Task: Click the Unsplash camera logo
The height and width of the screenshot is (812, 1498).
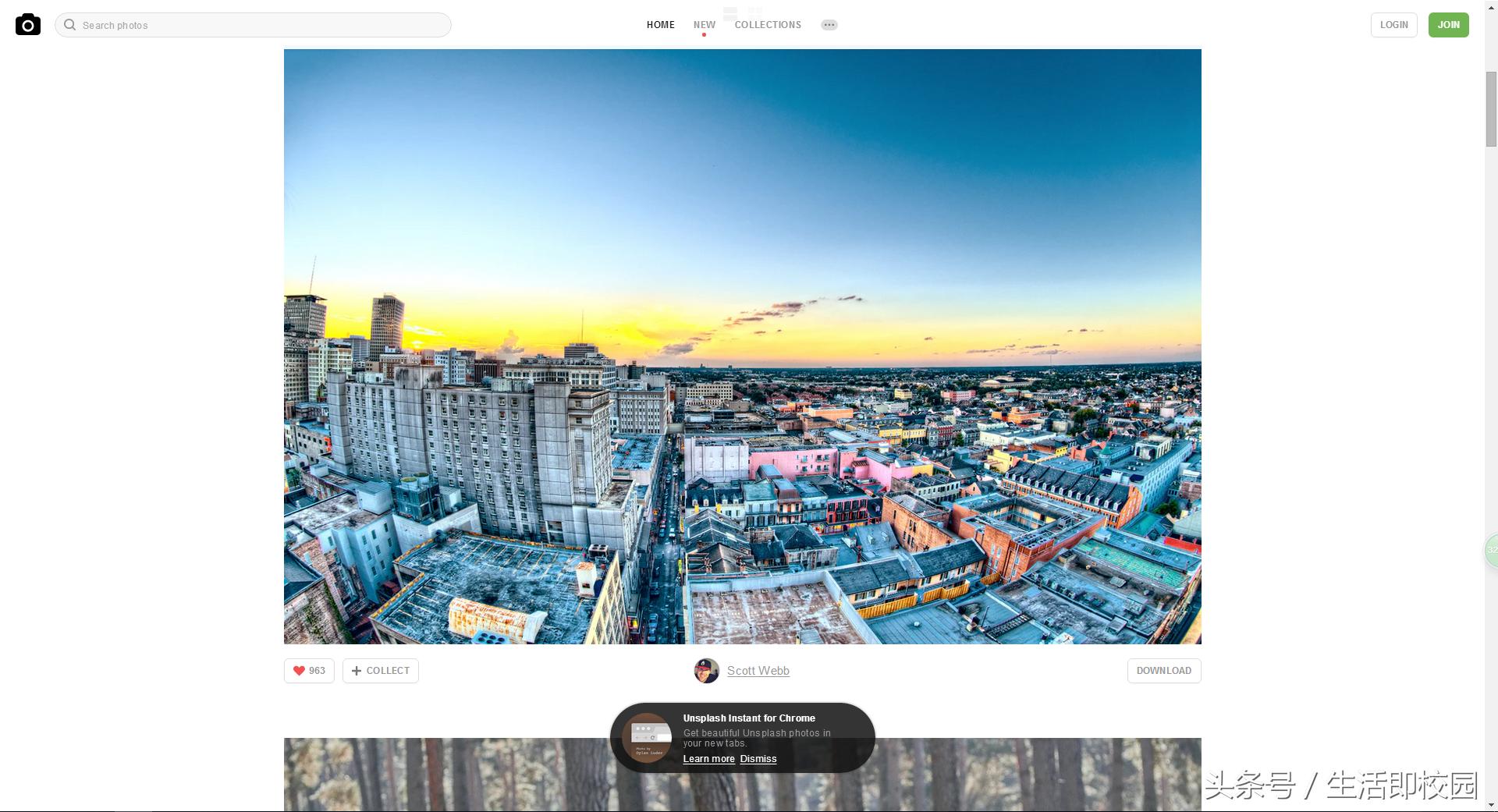Action: [28, 25]
